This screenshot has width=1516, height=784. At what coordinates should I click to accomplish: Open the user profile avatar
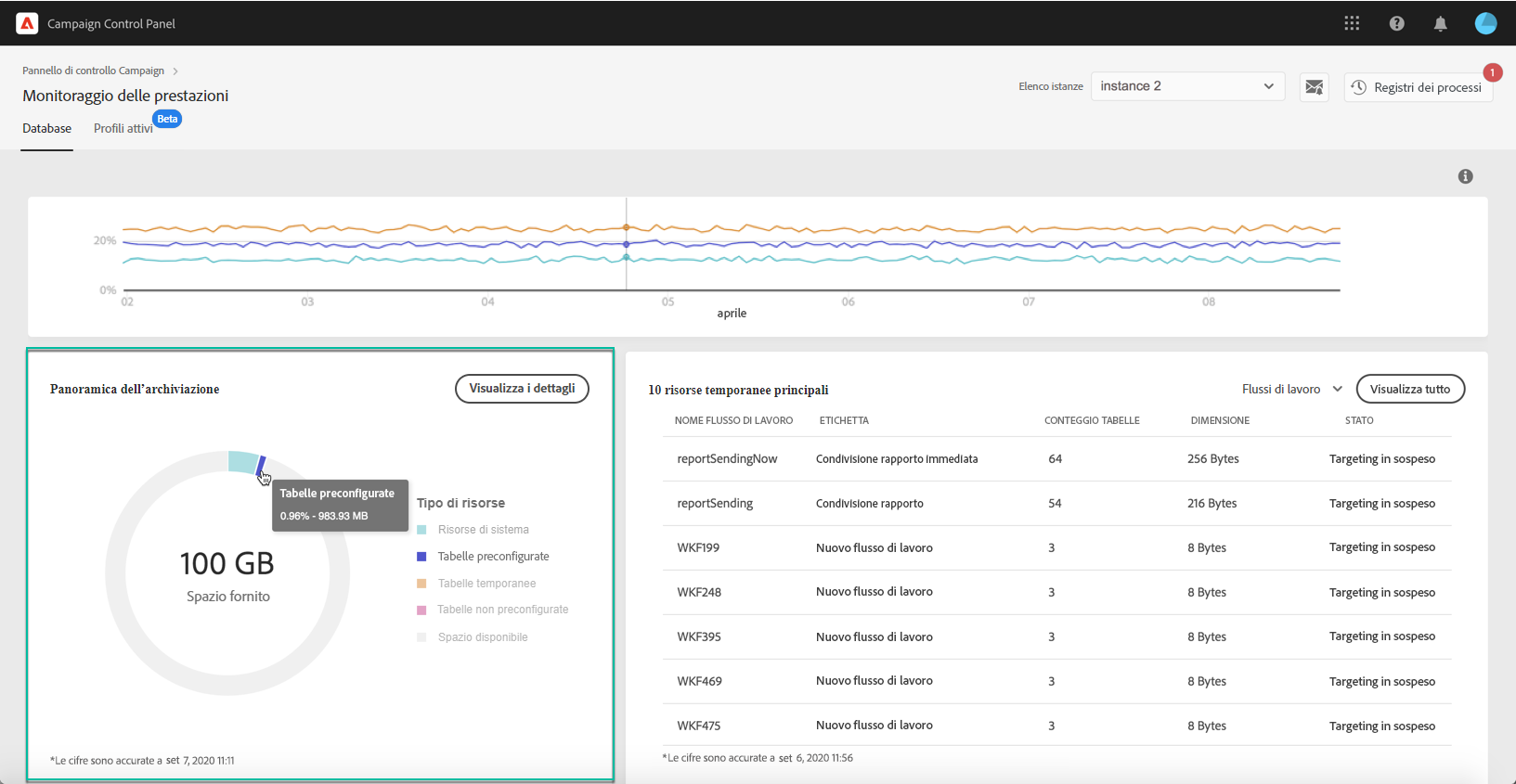click(x=1485, y=23)
